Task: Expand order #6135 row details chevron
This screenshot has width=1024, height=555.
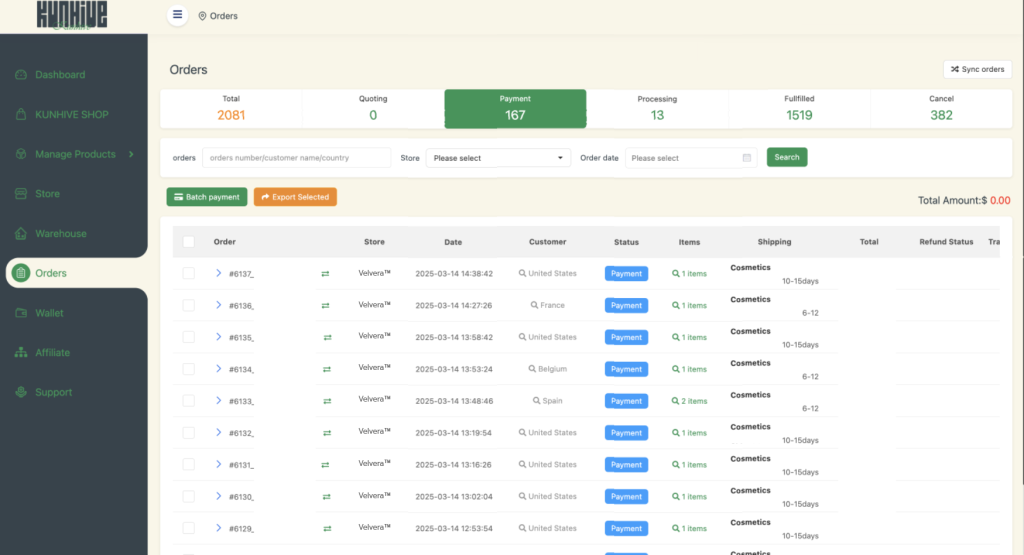Action: point(219,337)
